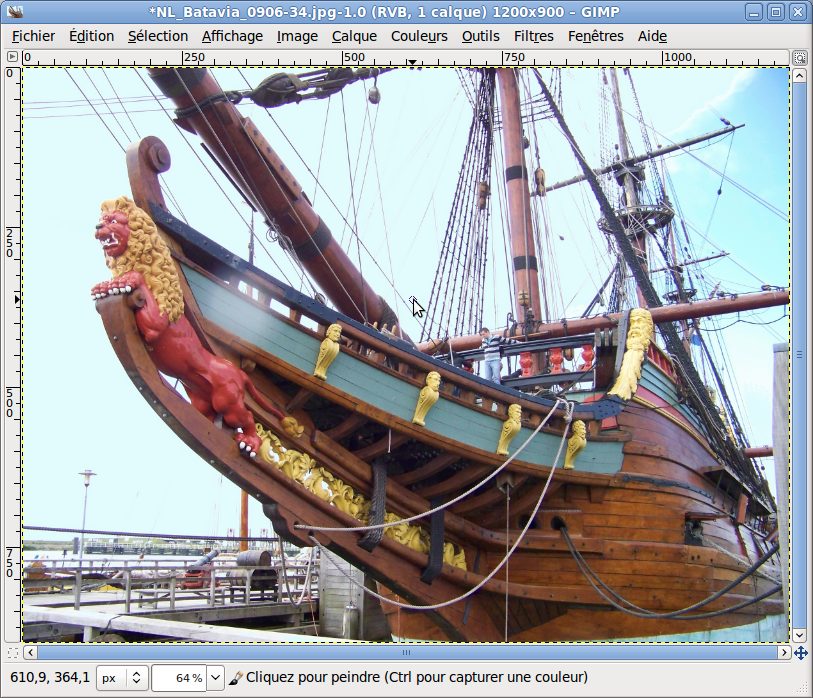This screenshot has width=813, height=698.
Task: Click the 64 % zoom input field
Action: coord(179,678)
